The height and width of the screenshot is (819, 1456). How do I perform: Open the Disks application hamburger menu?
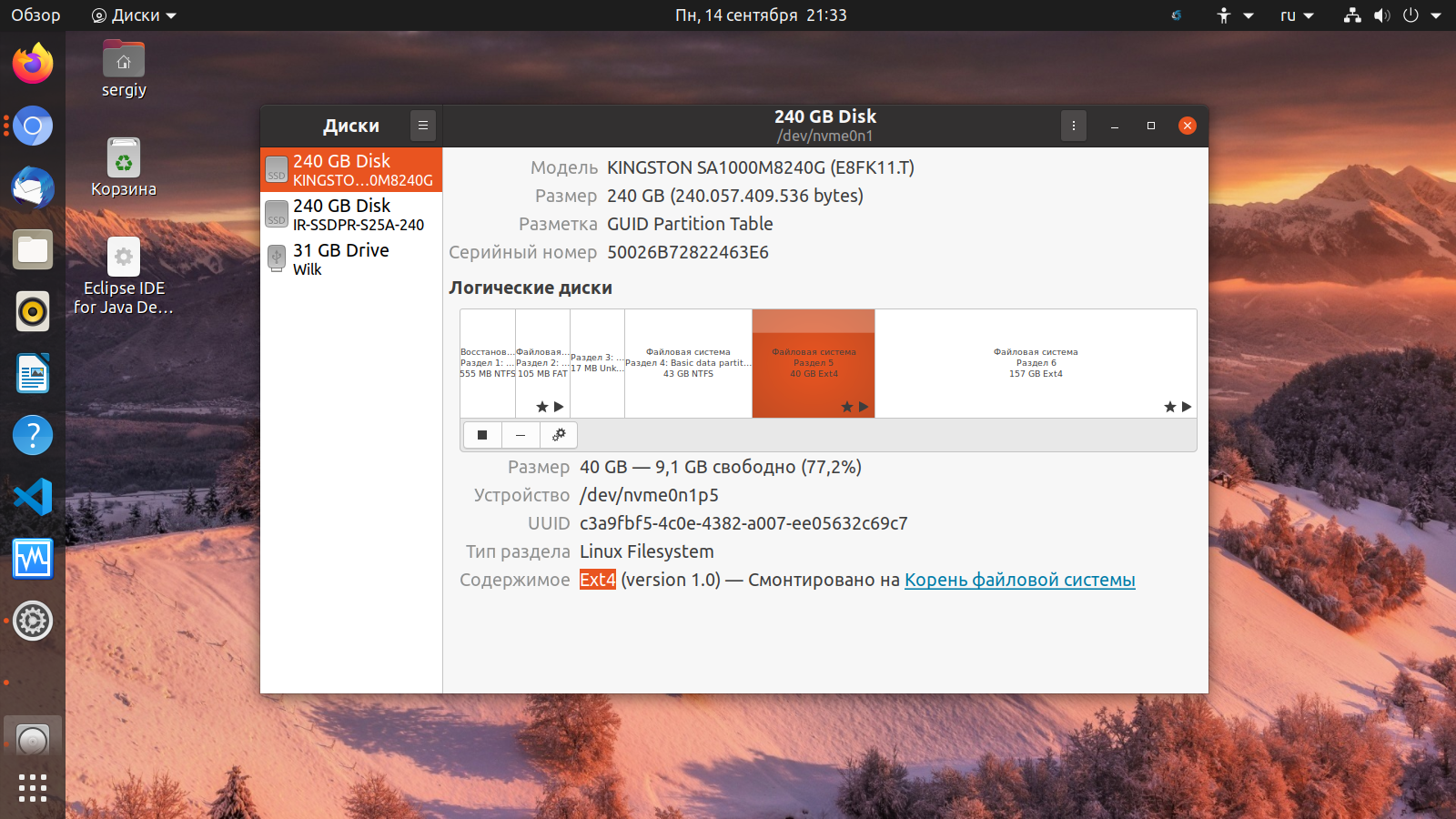click(x=423, y=126)
